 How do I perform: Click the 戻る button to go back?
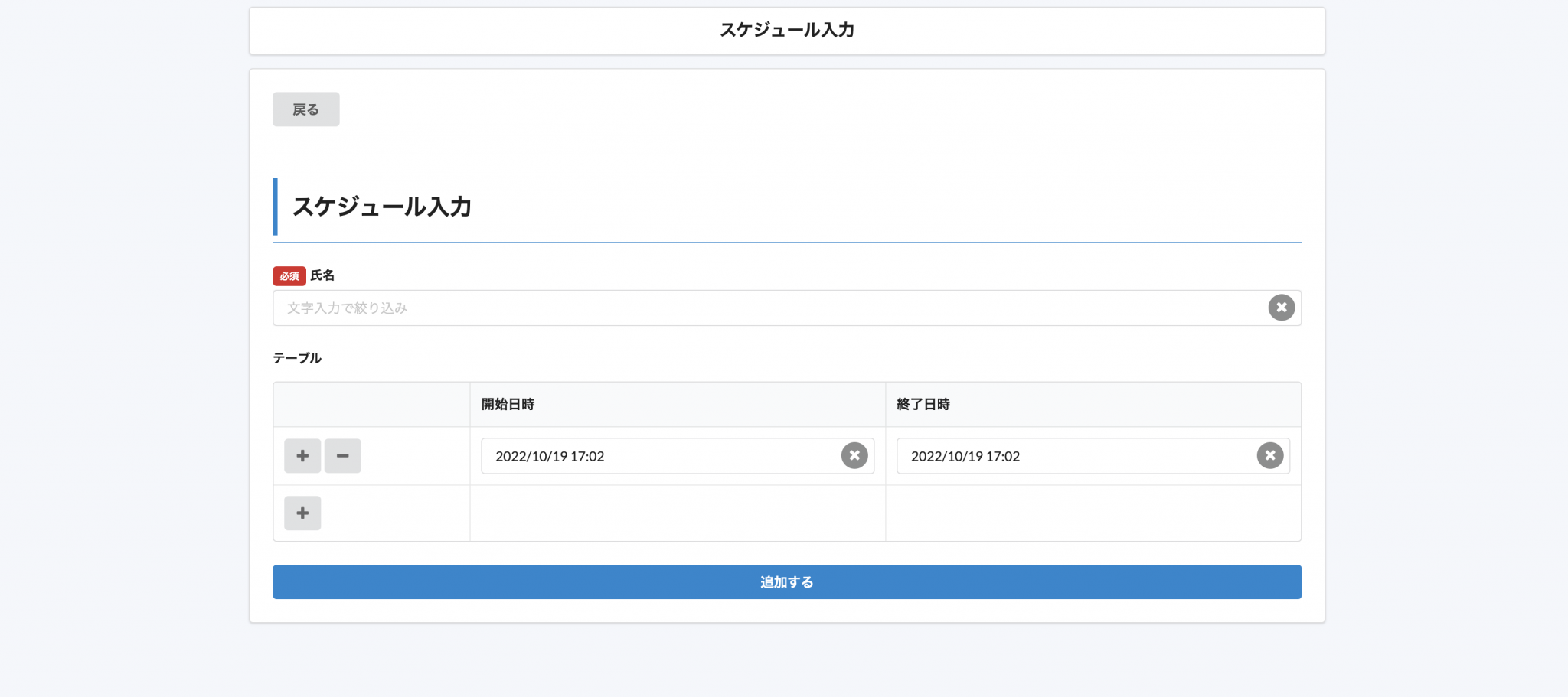305,109
